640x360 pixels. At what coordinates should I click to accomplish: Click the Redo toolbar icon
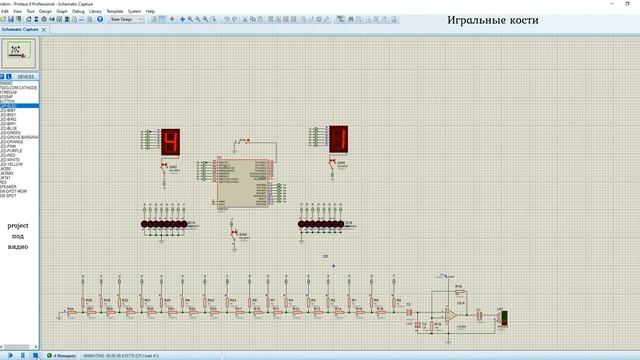(x=235, y=19)
